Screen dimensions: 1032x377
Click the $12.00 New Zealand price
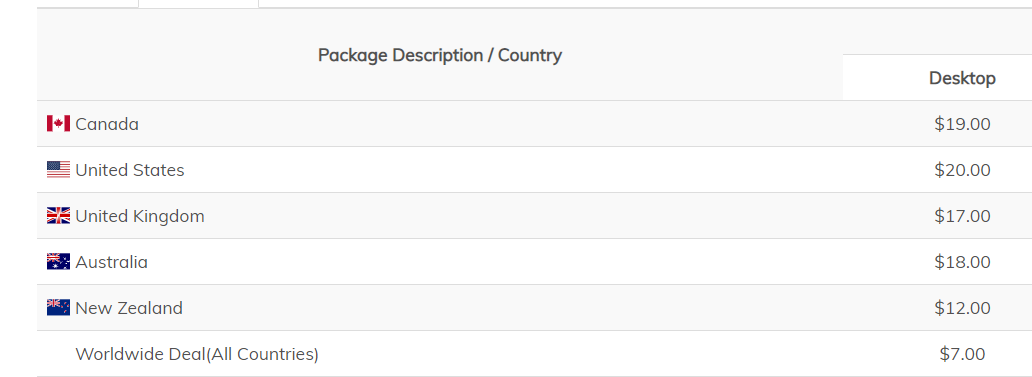point(962,309)
